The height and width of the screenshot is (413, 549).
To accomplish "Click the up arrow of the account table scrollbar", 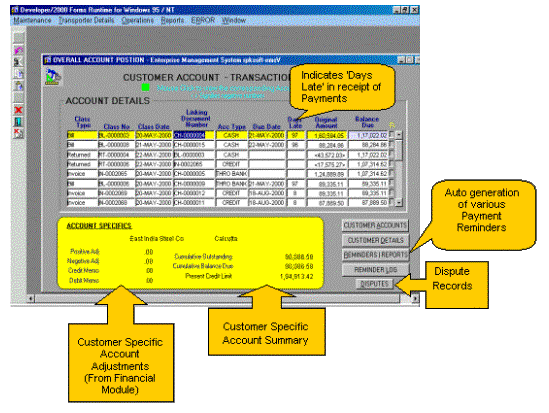I will (399, 135).
